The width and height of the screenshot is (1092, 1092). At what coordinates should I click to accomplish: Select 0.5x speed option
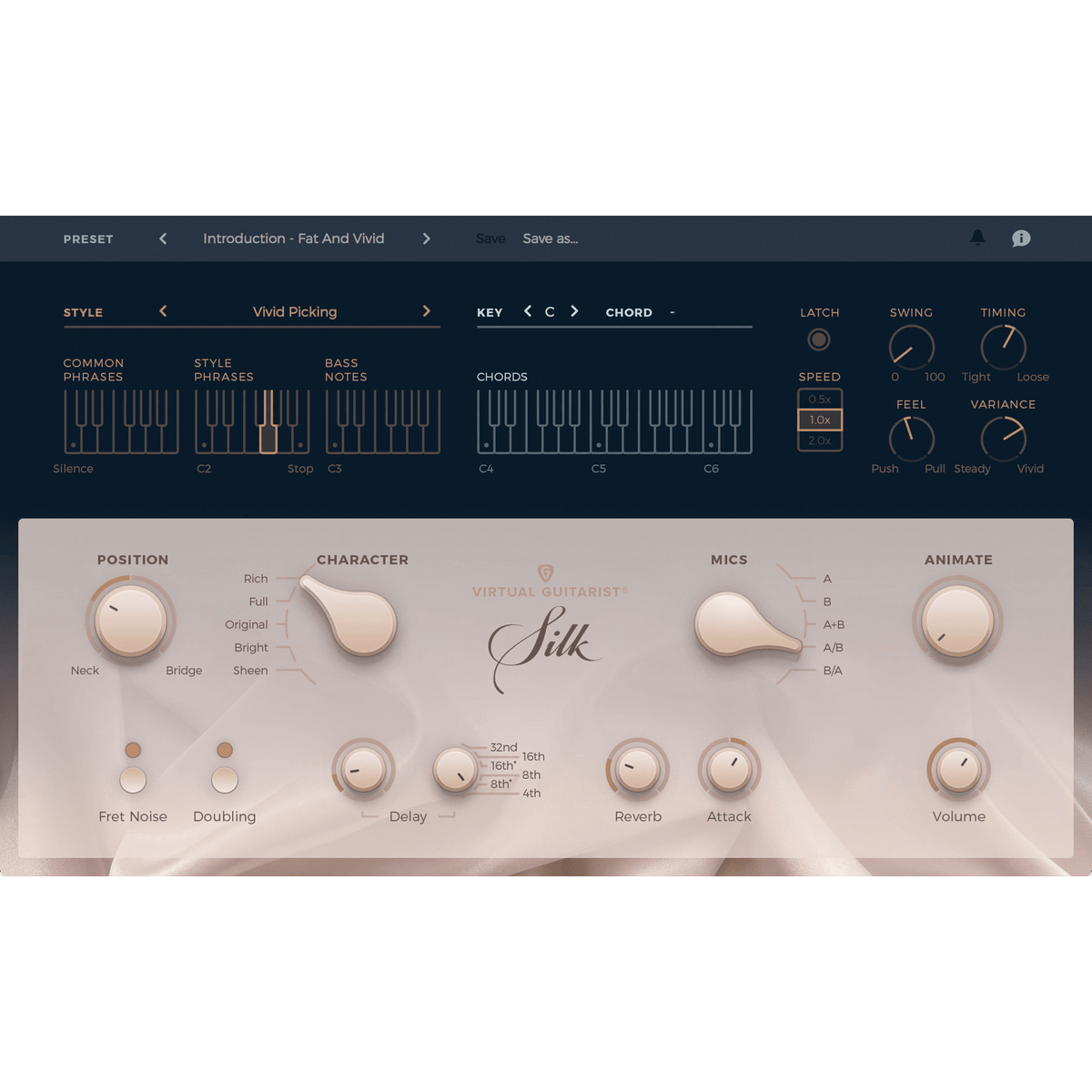[820, 399]
